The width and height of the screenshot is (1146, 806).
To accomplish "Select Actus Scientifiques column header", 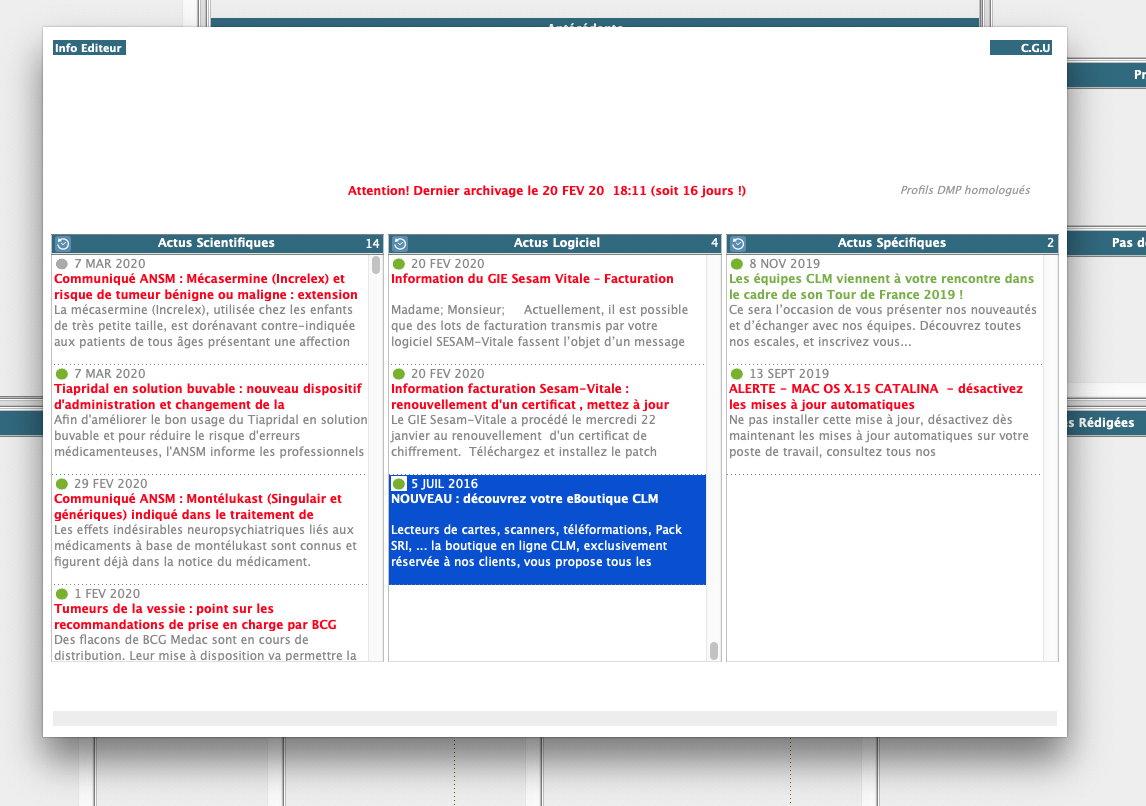I will (216, 243).
